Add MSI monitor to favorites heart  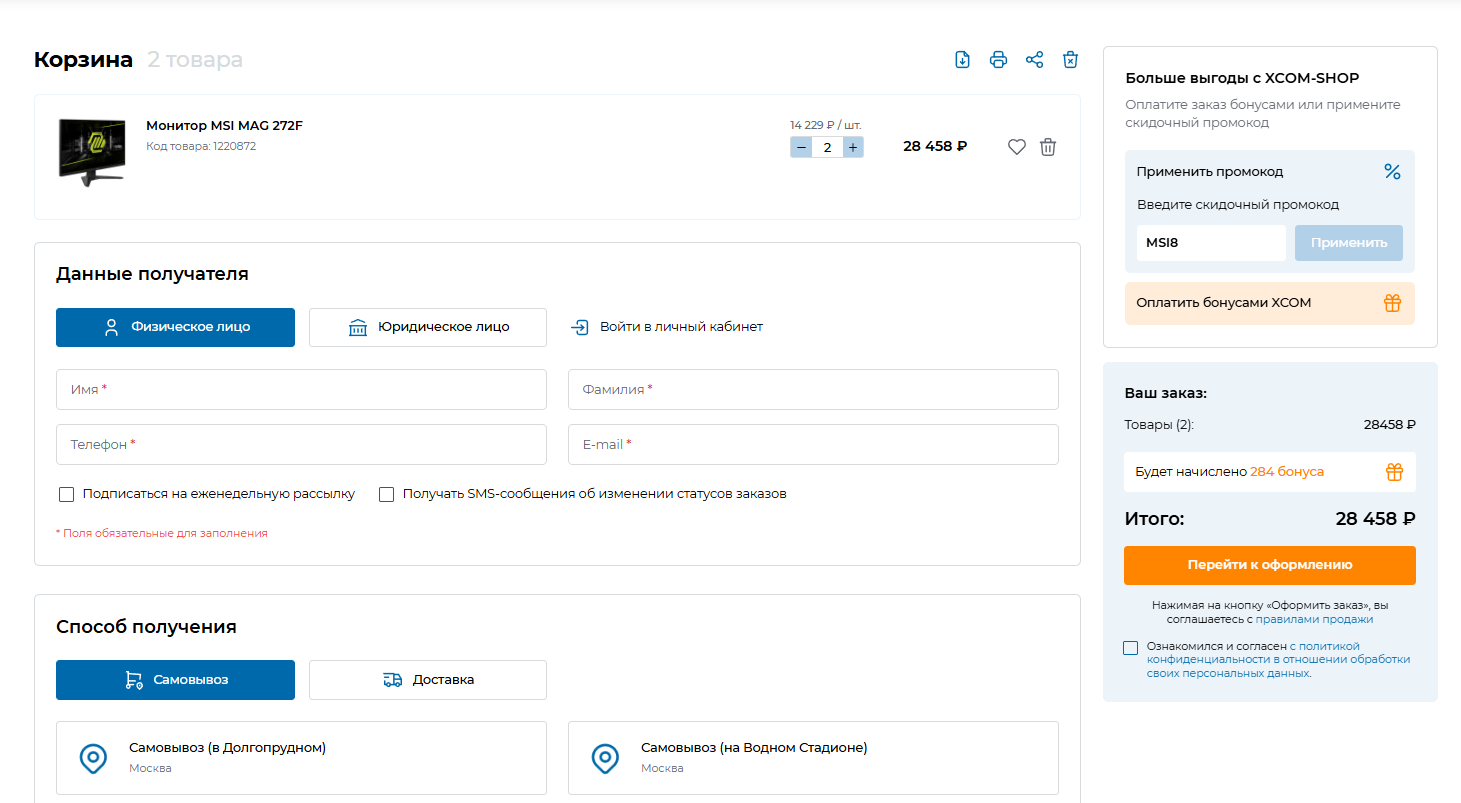[x=1016, y=147]
